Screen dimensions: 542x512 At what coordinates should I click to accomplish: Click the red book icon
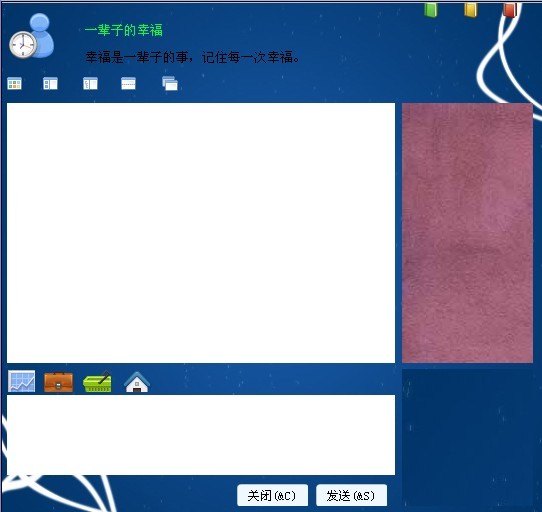(x=510, y=10)
